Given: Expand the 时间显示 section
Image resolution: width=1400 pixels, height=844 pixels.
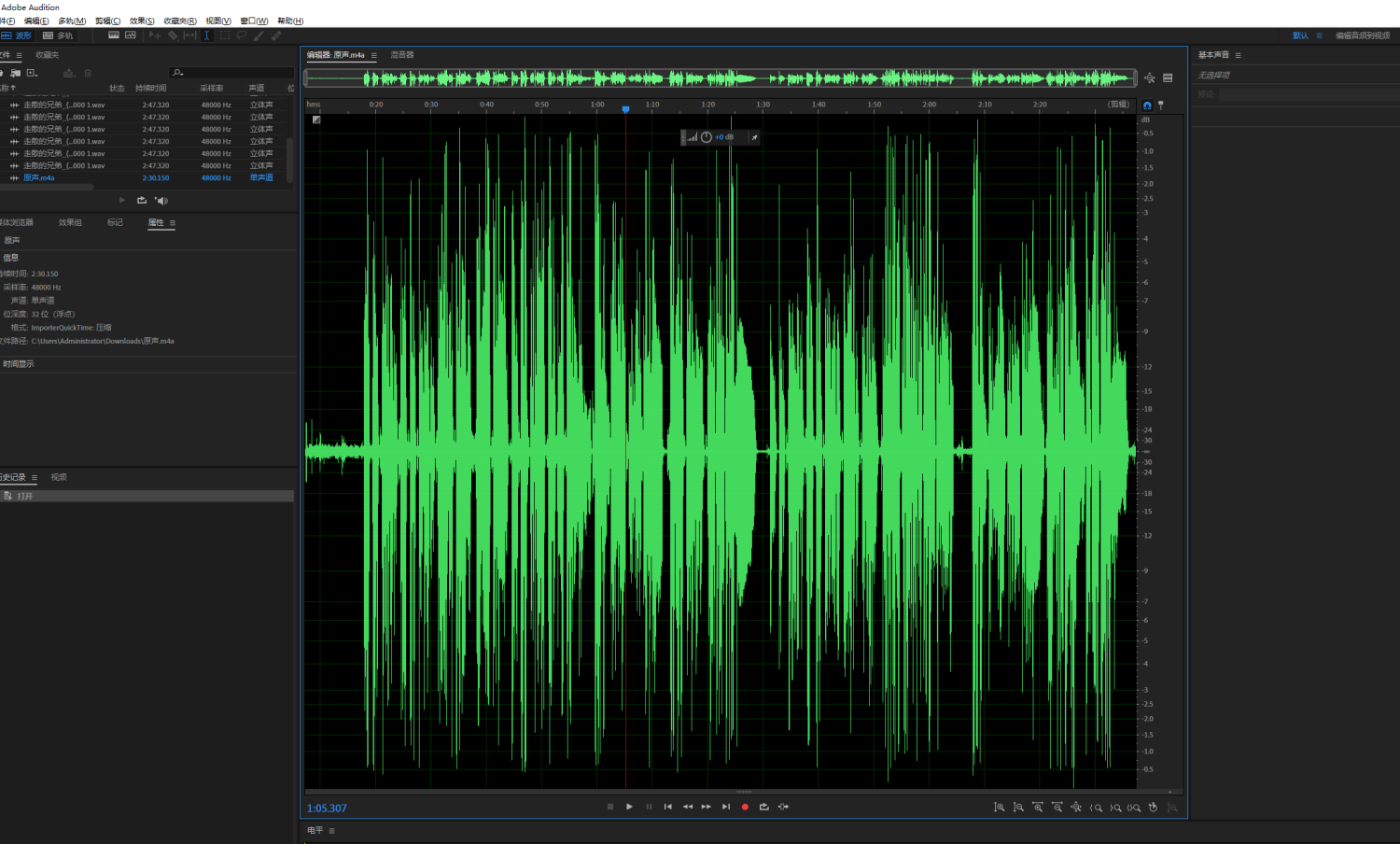Looking at the screenshot, I should tap(18, 364).
